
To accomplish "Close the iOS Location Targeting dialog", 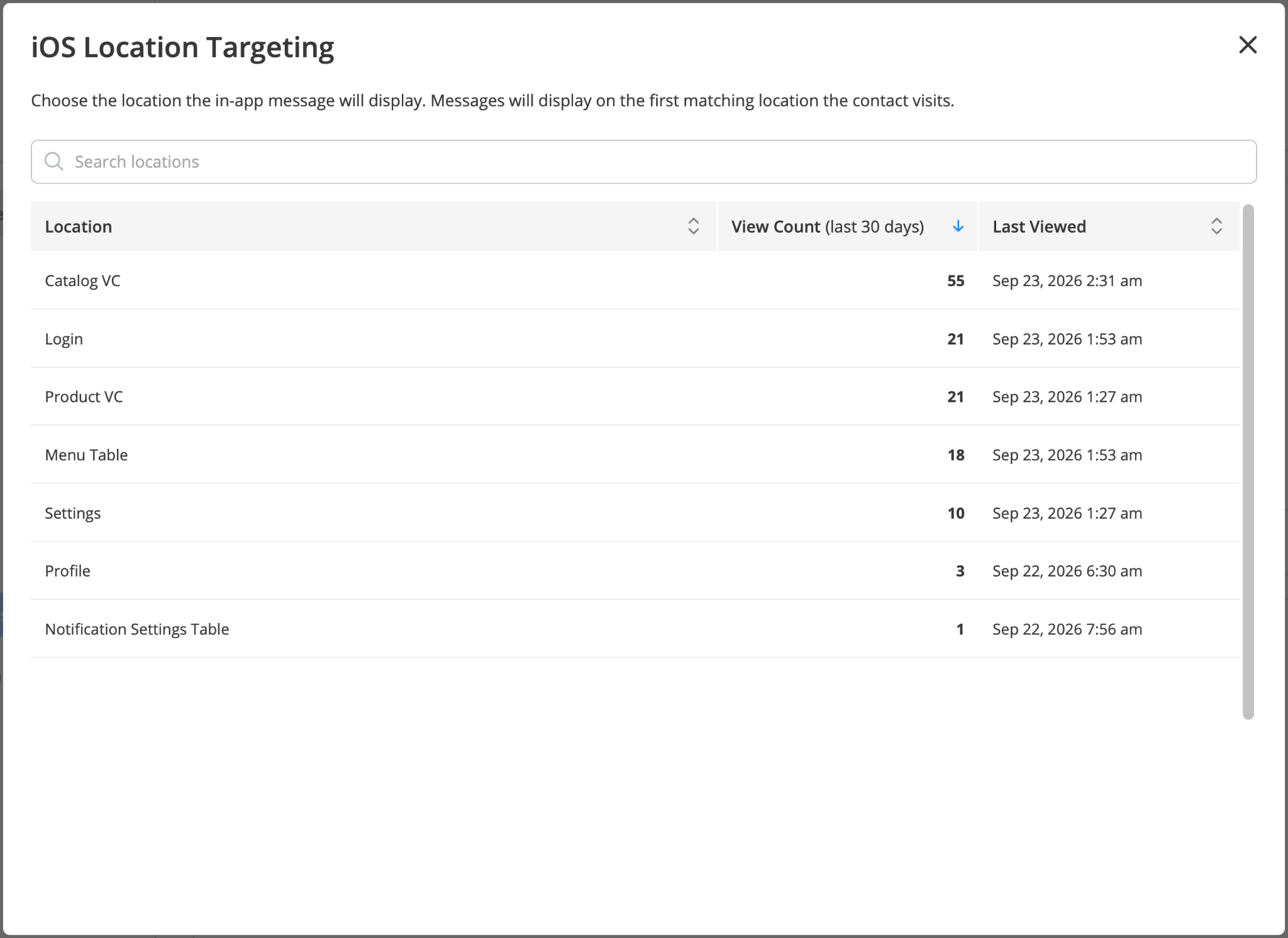I will 1247,45.
